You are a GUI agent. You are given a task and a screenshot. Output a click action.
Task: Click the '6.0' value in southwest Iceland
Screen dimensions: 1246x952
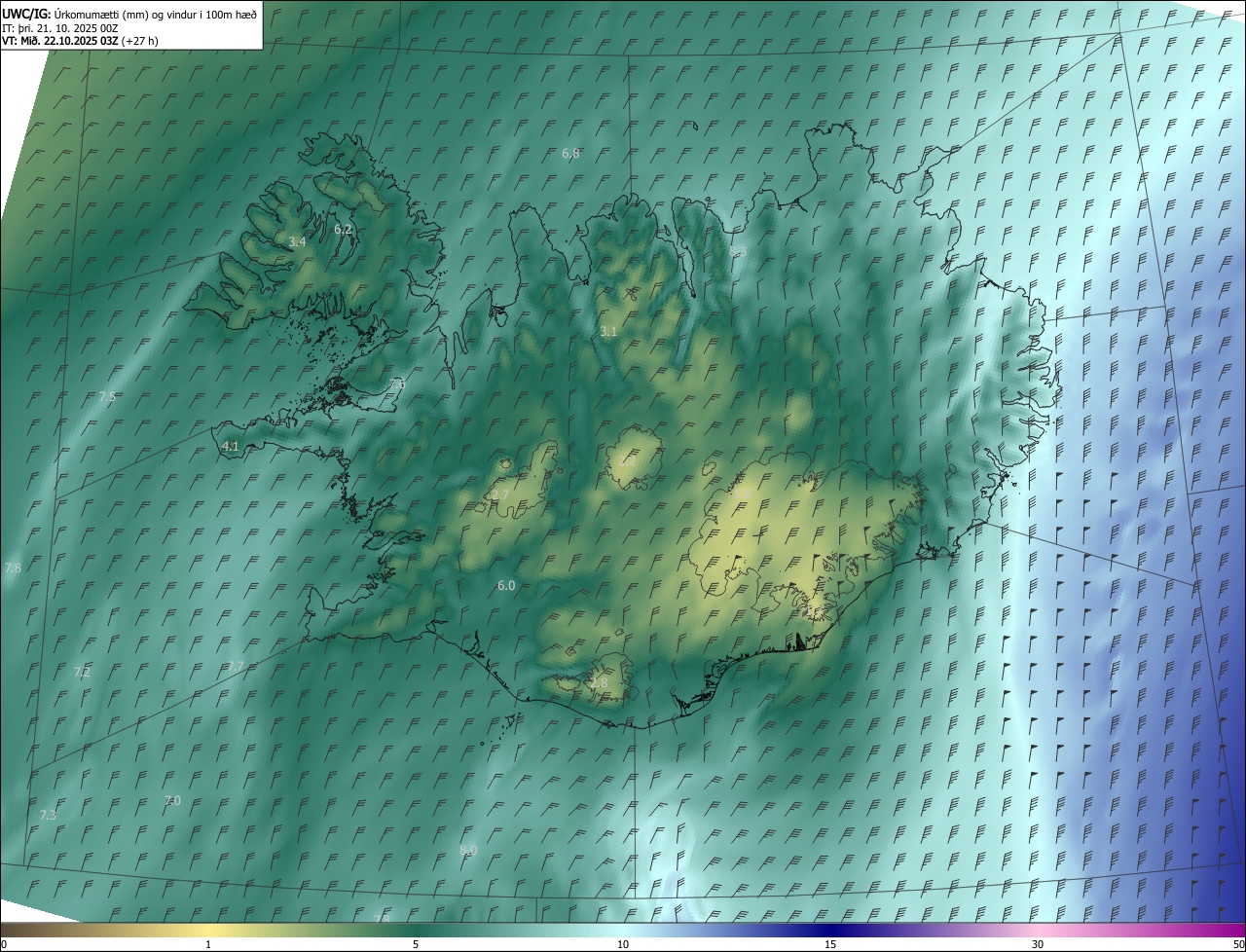(506, 585)
